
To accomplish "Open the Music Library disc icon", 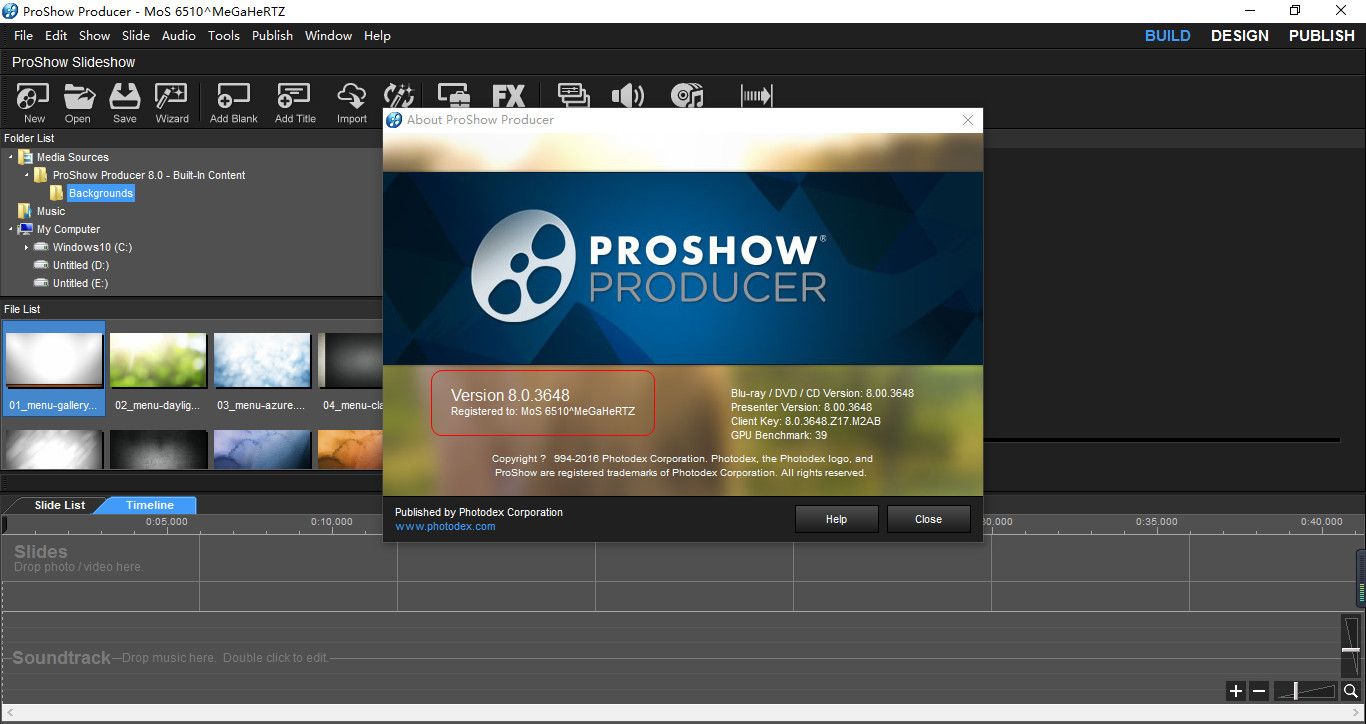I will pos(687,96).
